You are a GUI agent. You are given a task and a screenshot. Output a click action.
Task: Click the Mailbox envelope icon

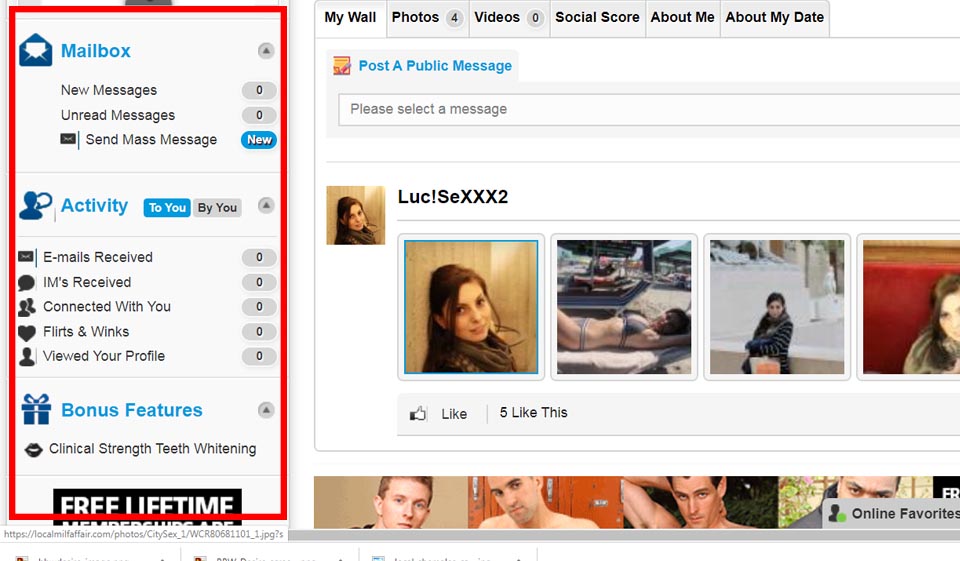pyautogui.click(x=36, y=51)
